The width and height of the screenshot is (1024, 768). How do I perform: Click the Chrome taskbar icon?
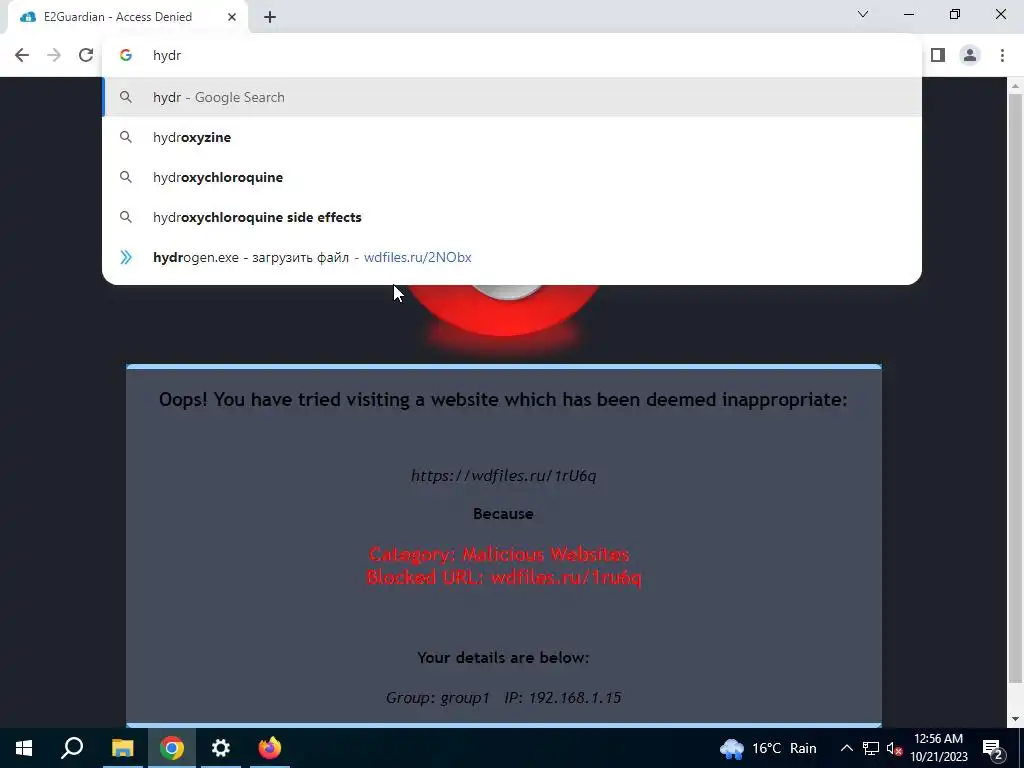pos(172,748)
